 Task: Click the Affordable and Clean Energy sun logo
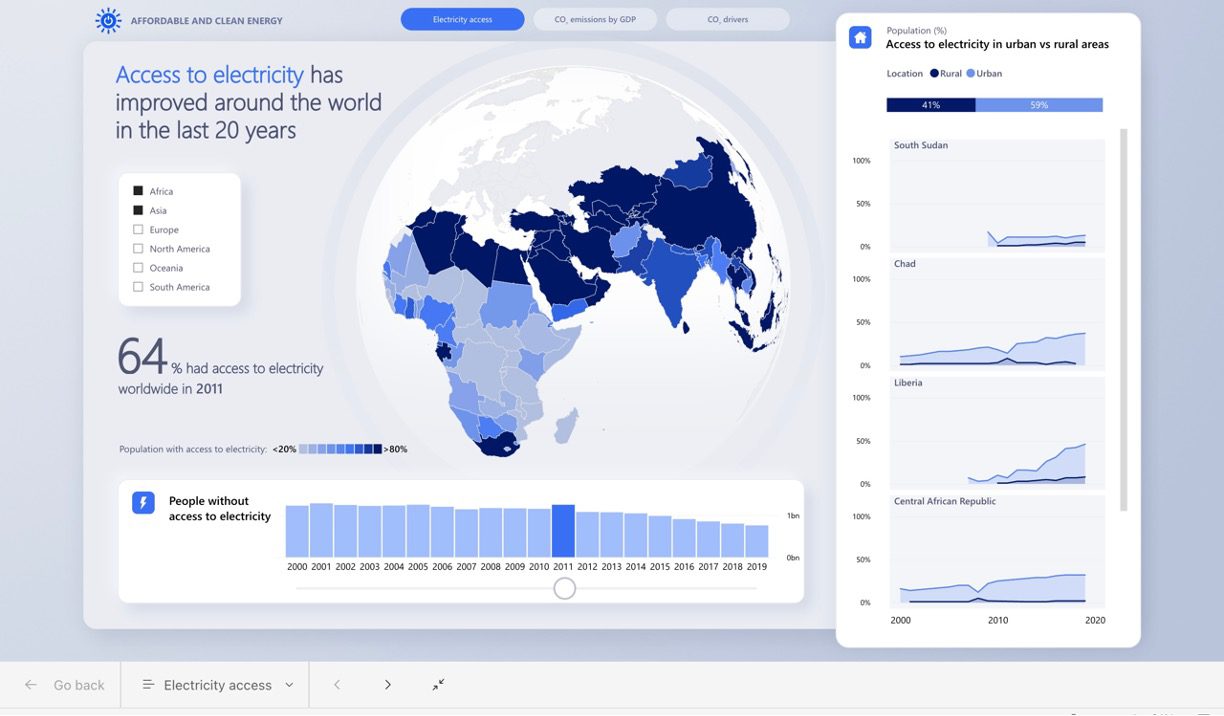[x=108, y=20]
